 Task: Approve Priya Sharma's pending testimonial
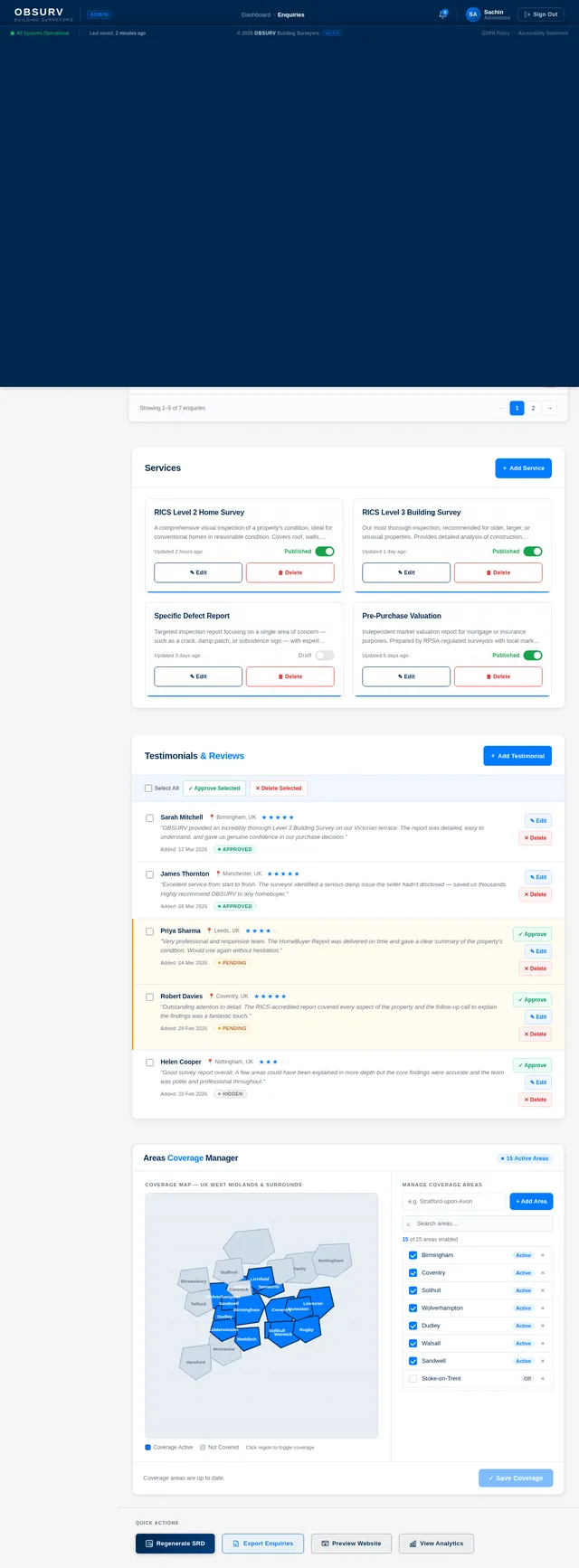coord(532,934)
